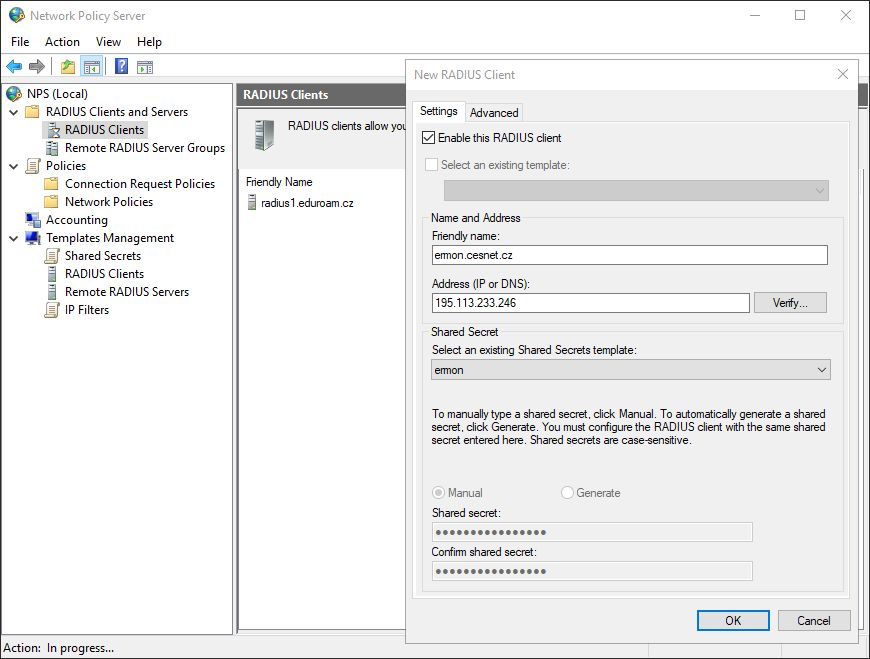Switch to the Settings tab
This screenshot has width=870, height=659.
[438, 111]
